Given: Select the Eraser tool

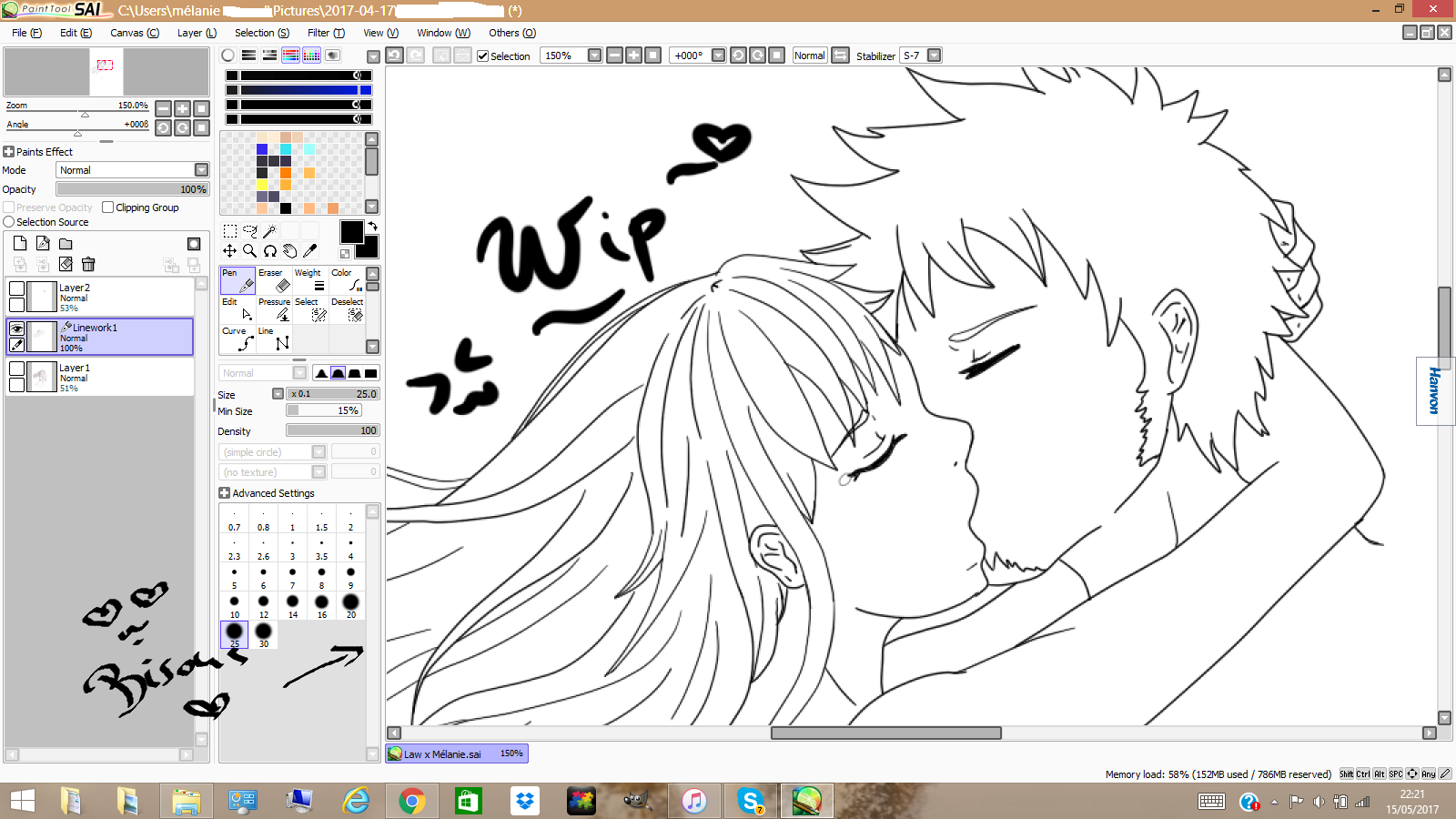Looking at the screenshot, I should coord(274,280).
